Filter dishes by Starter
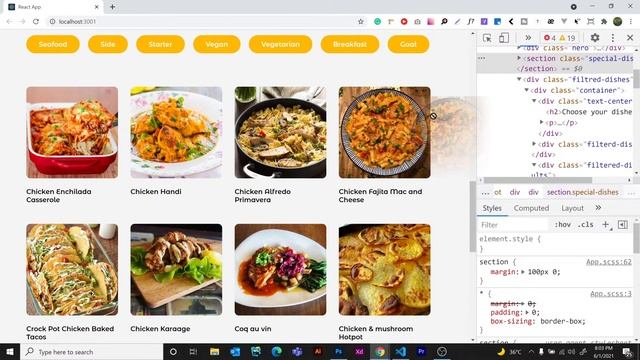 pyautogui.click(x=160, y=44)
